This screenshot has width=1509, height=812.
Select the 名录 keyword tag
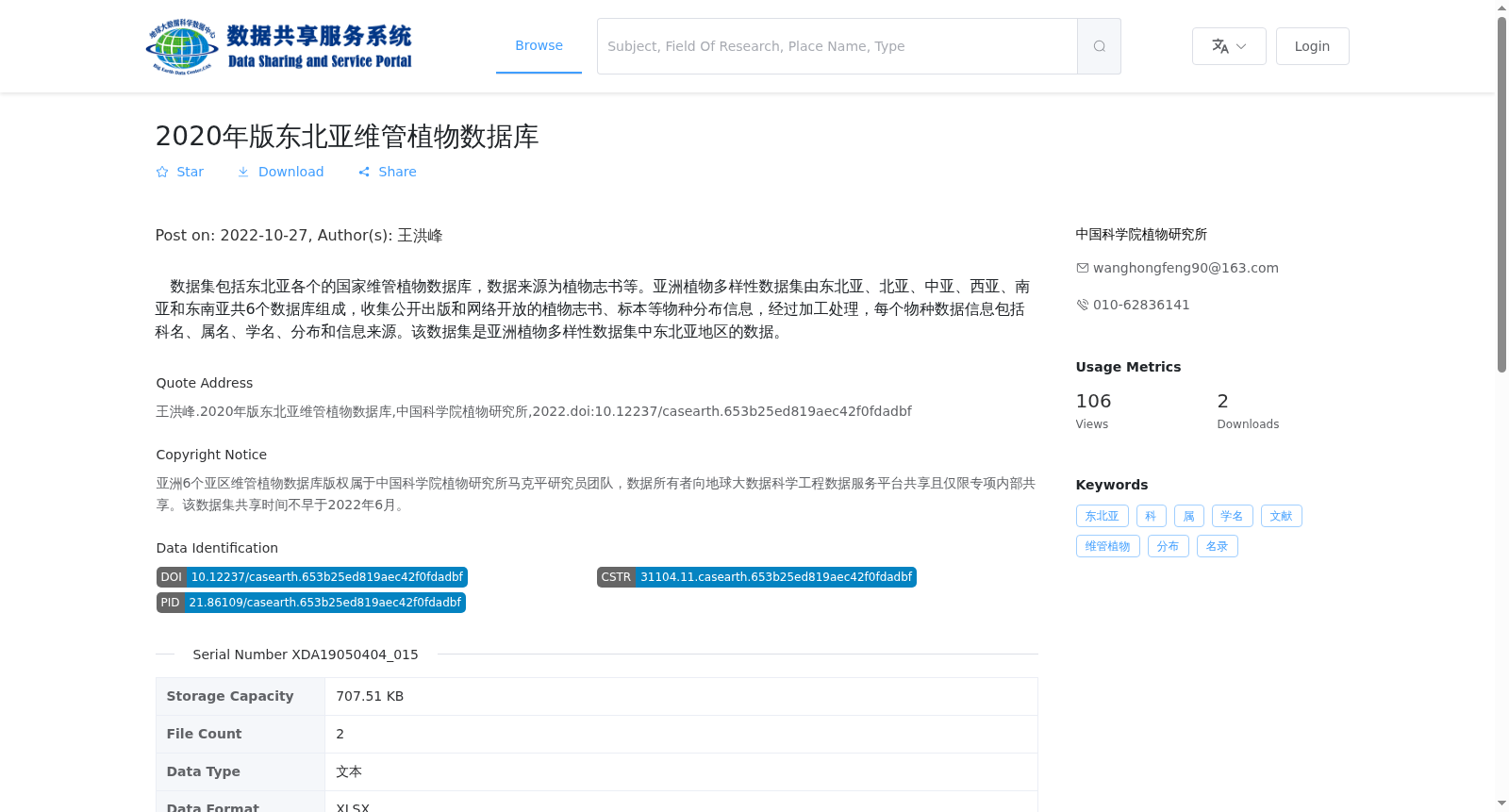(x=1217, y=546)
